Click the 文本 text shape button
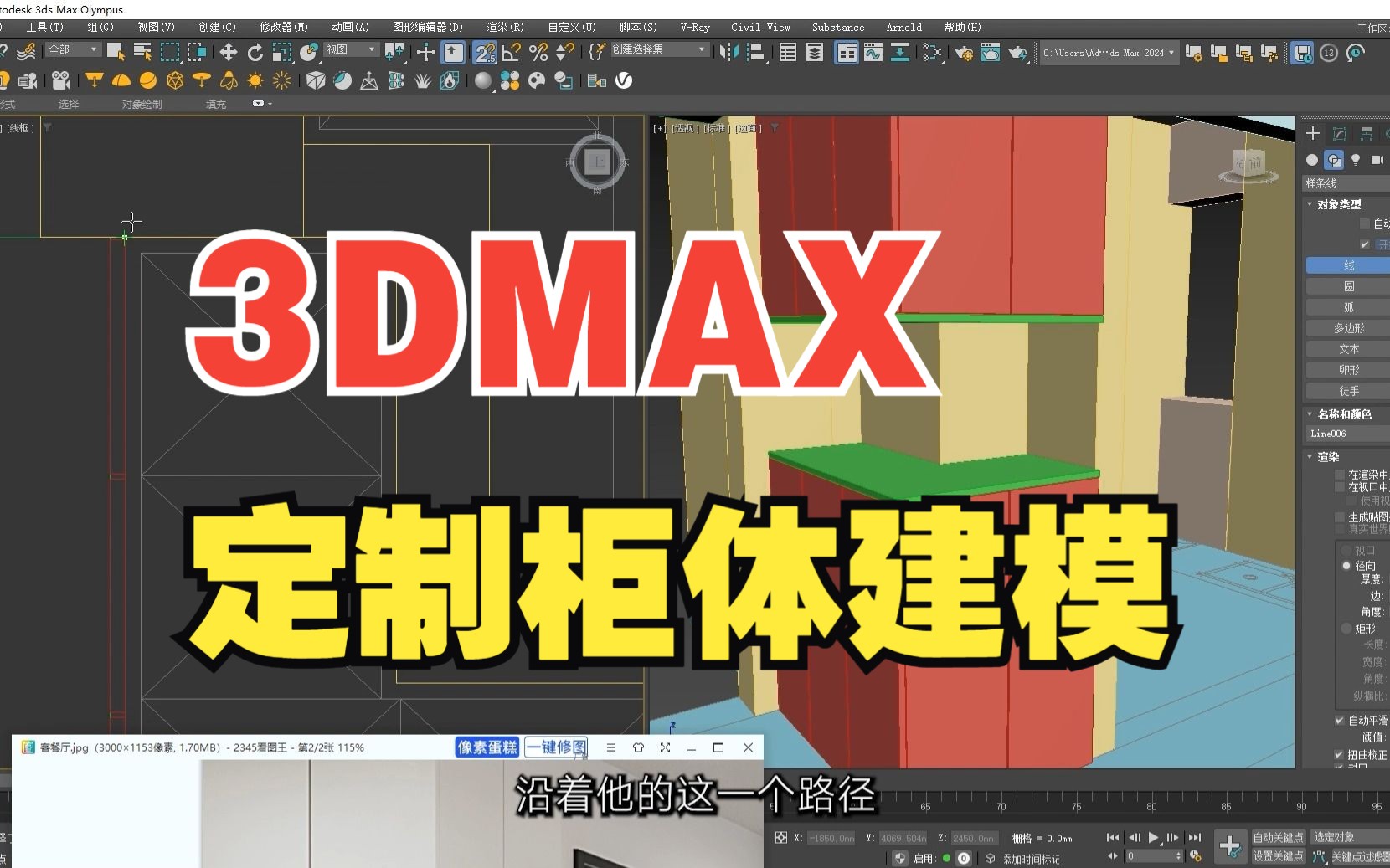The width and height of the screenshot is (1390, 868). [x=1348, y=349]
